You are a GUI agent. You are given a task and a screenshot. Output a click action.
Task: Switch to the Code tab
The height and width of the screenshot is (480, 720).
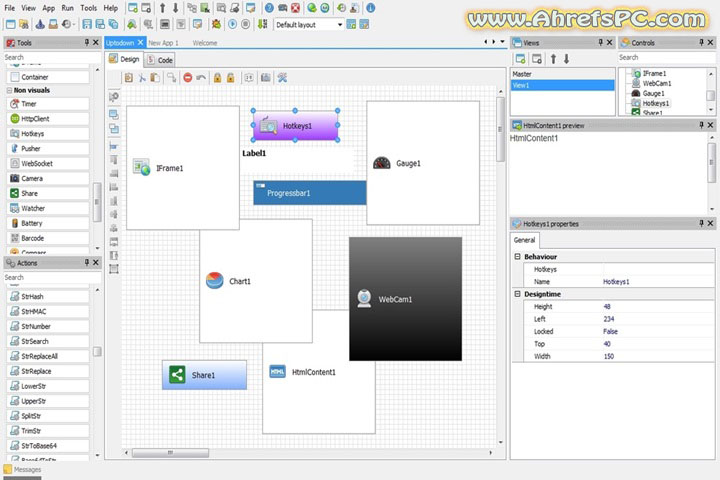[x=160, y=60]
